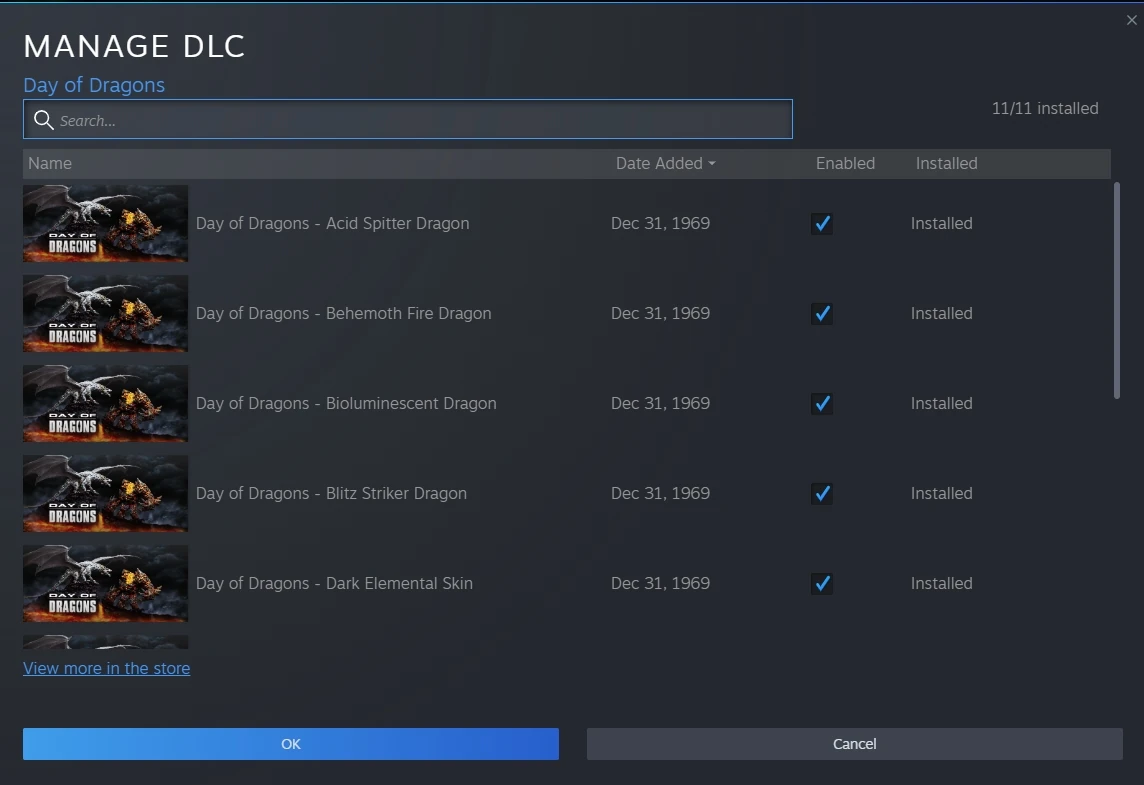Image resolution: width=1144 pixels, height=785 pixels.
Task: Click Installed status for Dark Elemental Skin
Action: pyautogui.click(x=941, y=583)
